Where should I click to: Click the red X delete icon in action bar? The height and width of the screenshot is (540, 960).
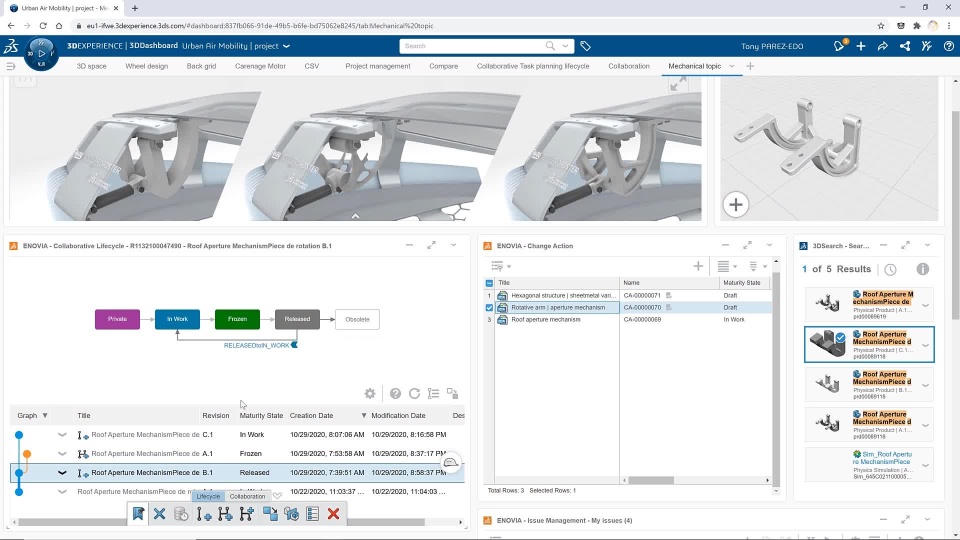[x=334, y=514]
